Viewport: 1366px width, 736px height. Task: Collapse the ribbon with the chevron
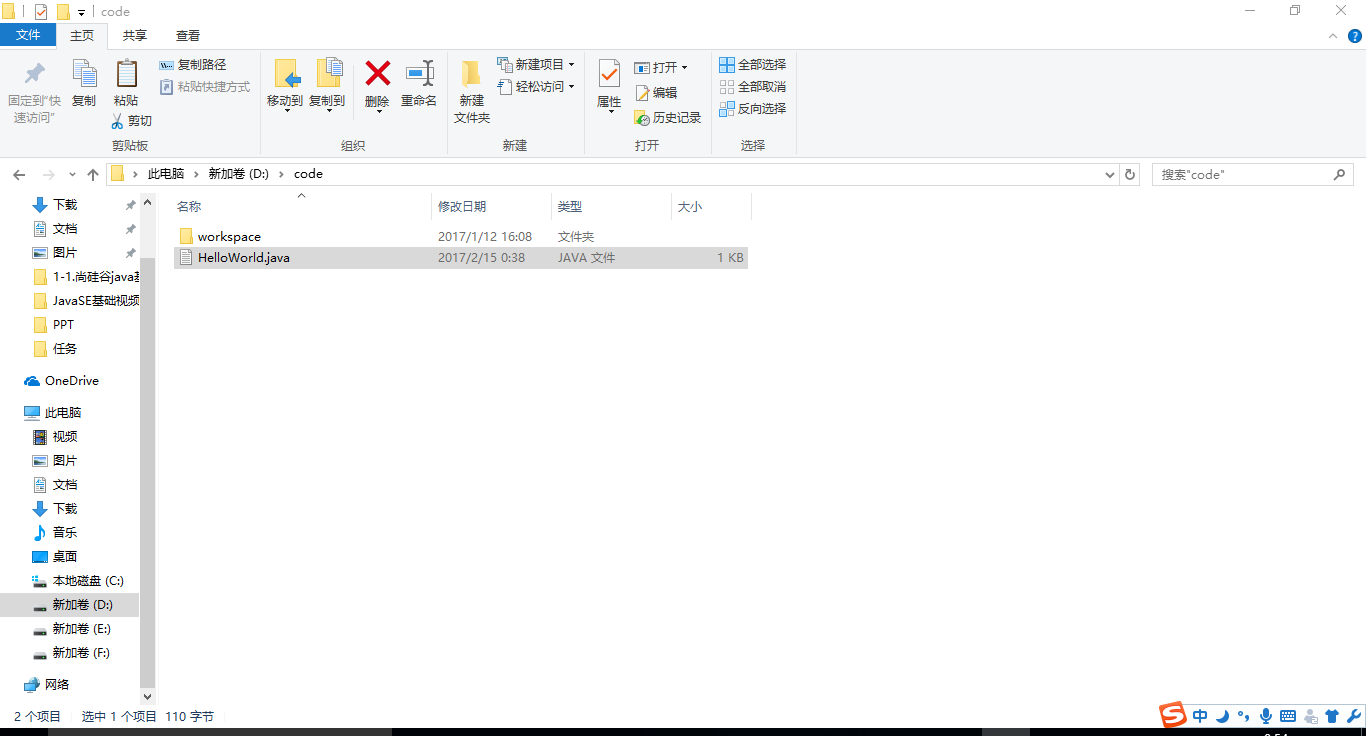pos(1333,36)
